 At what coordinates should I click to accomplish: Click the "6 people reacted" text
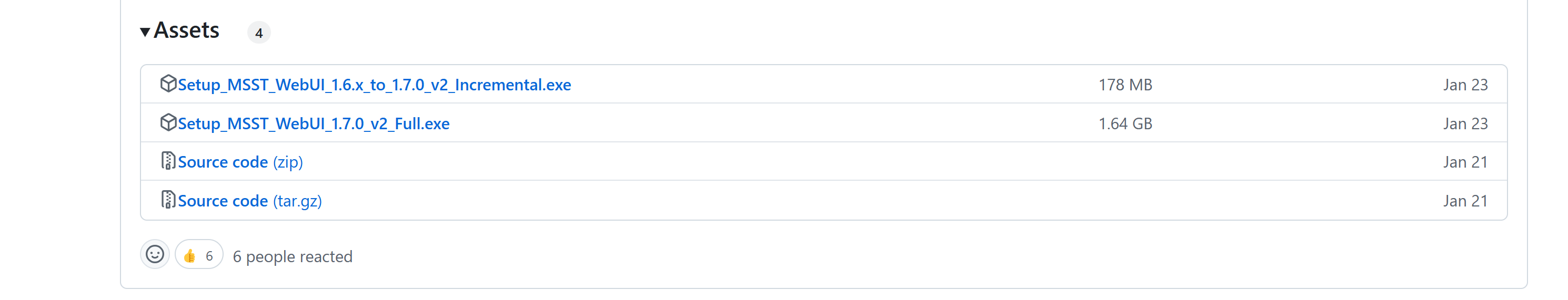click(292, 257)
